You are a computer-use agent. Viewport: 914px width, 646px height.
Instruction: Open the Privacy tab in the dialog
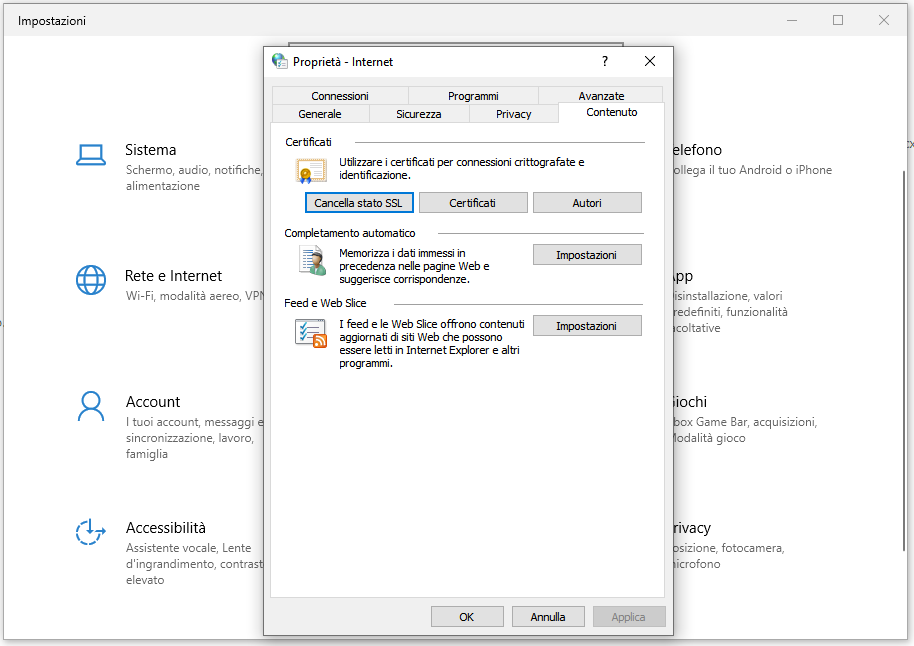click(514, 114)
